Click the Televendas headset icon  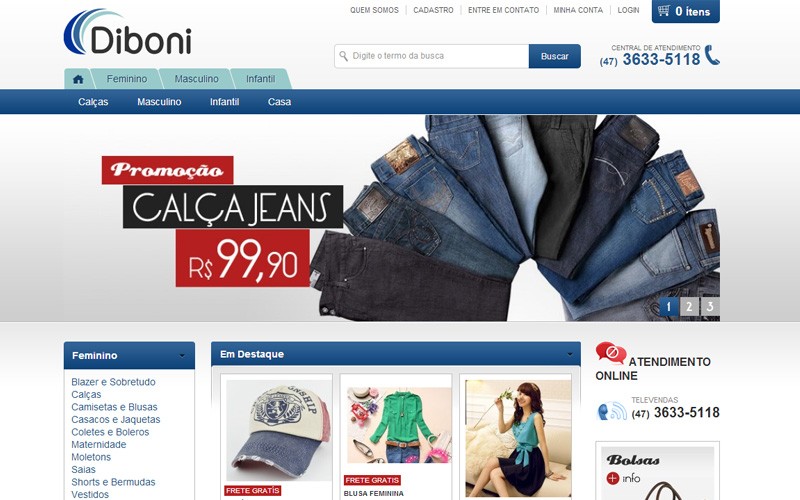pyautogui.click(x=612, y=411)
